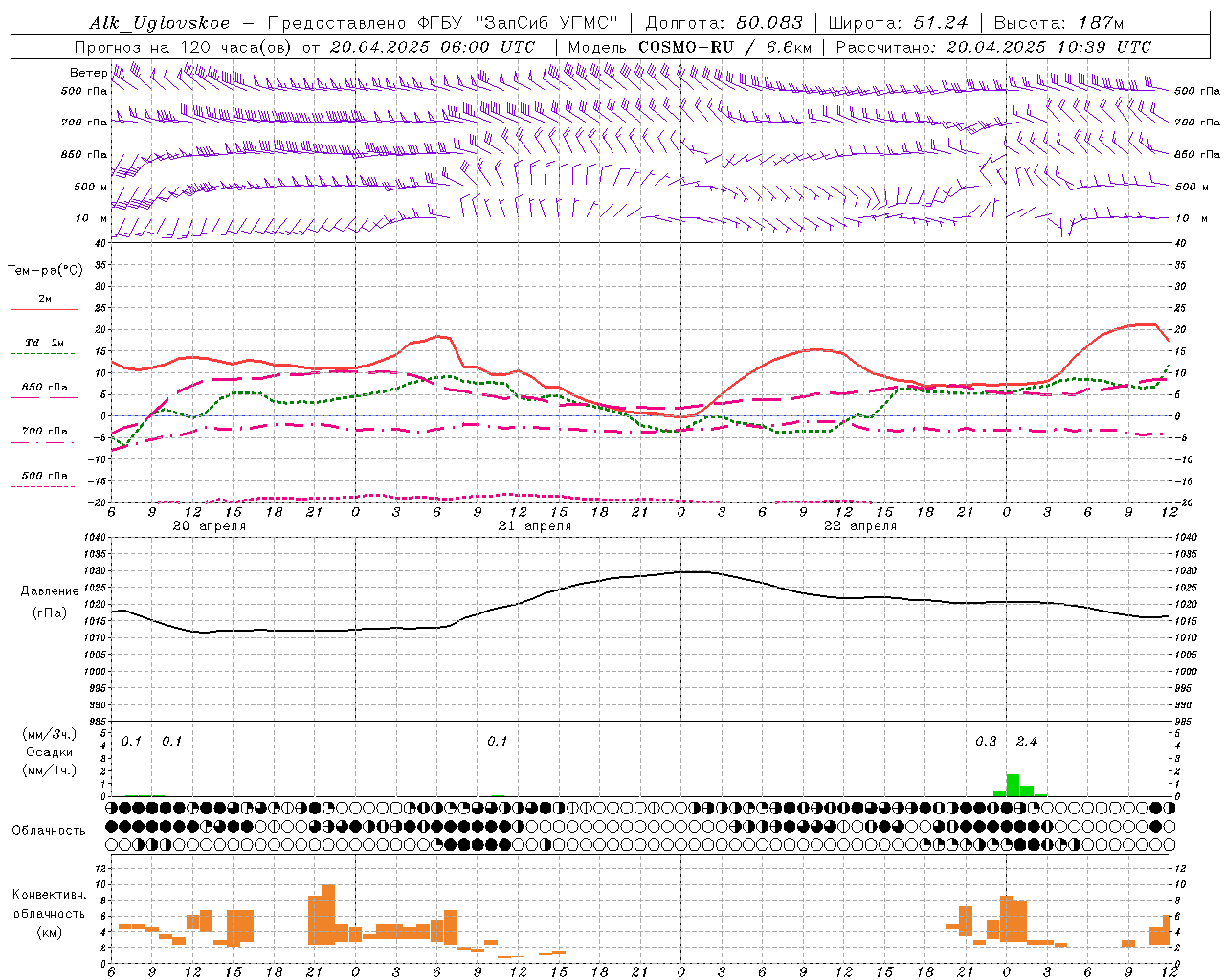Image resolution: width=1225 pixels, height=980 pixels.
Task: Click the 'Тем-ра(°C)' temperature label
Action: click(45, 271)
